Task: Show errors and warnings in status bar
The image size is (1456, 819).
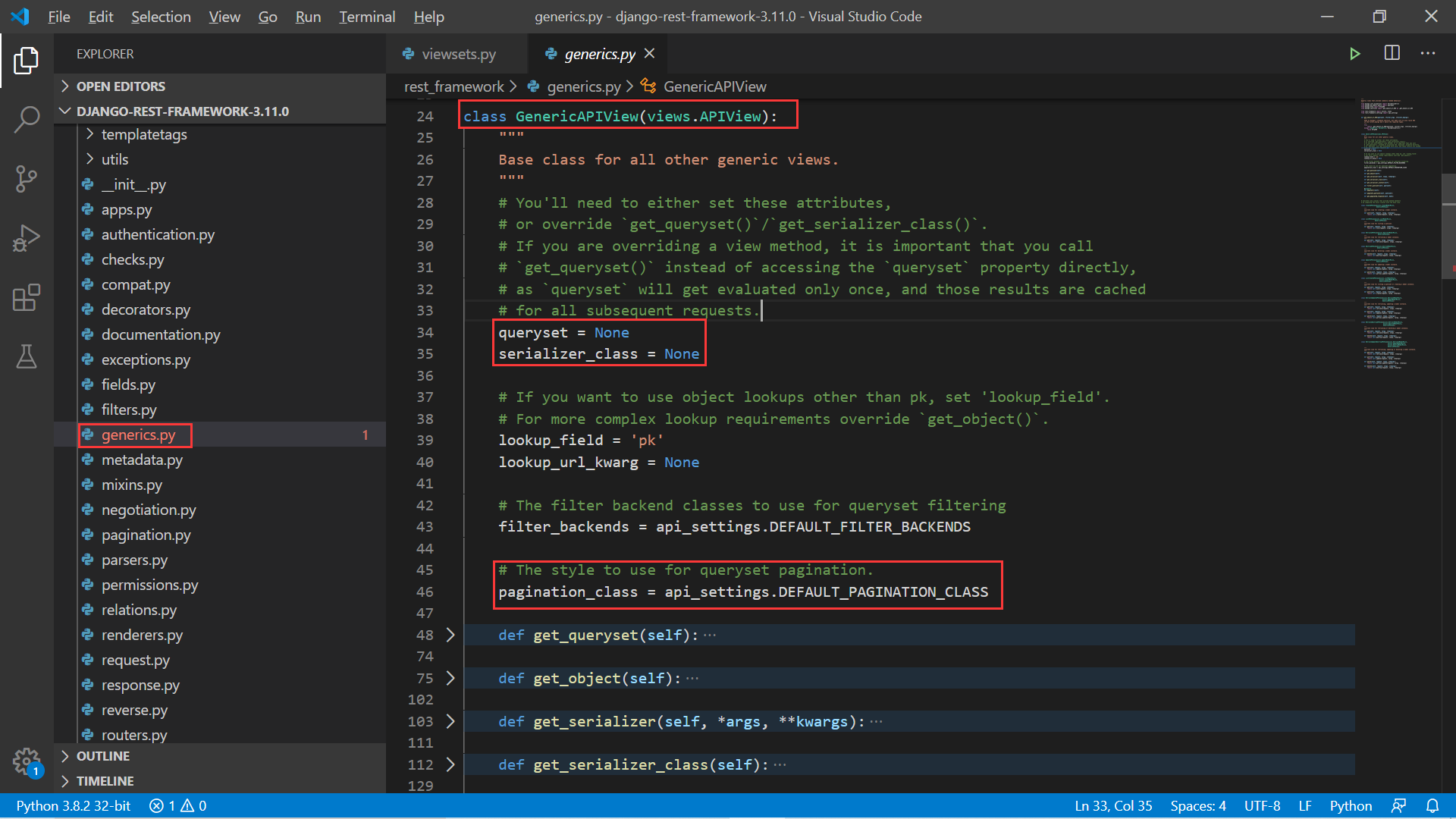Action: pyautogui.click(x=177, y=806)
